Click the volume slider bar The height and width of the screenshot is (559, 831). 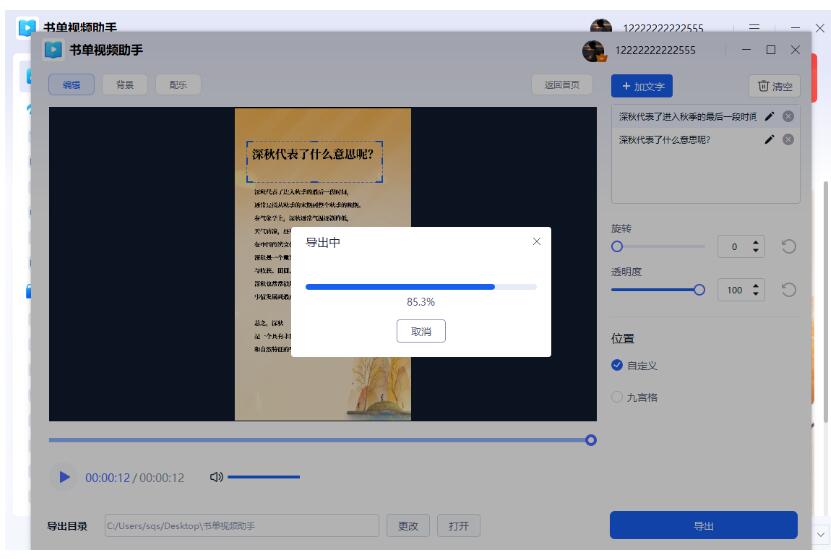(263, 477)
